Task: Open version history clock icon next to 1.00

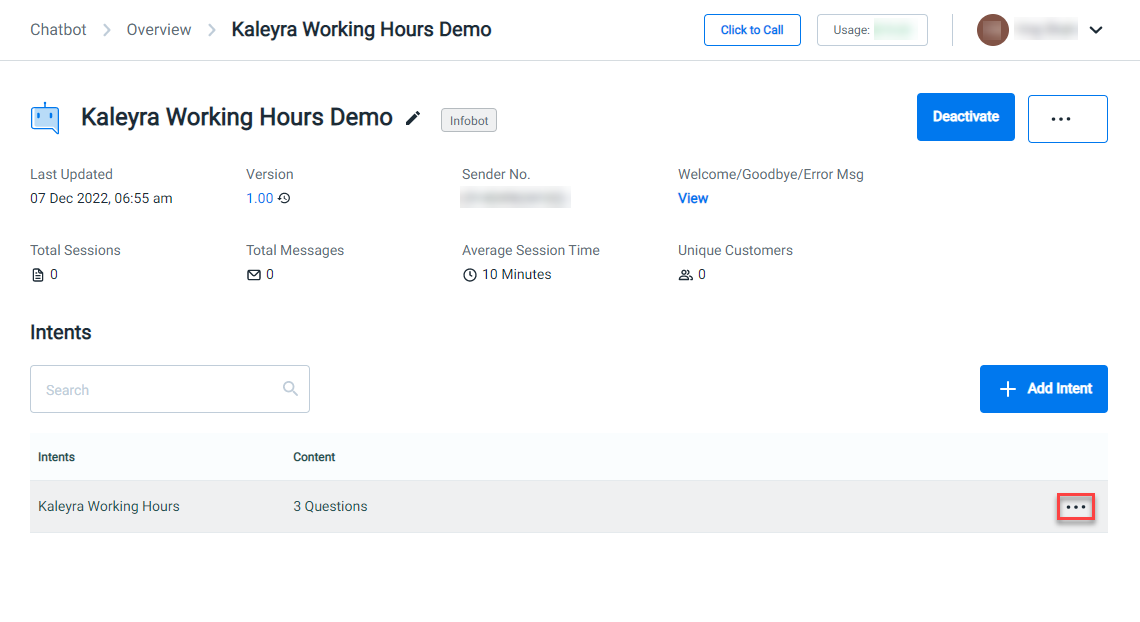Action: (x=284, y=198)
